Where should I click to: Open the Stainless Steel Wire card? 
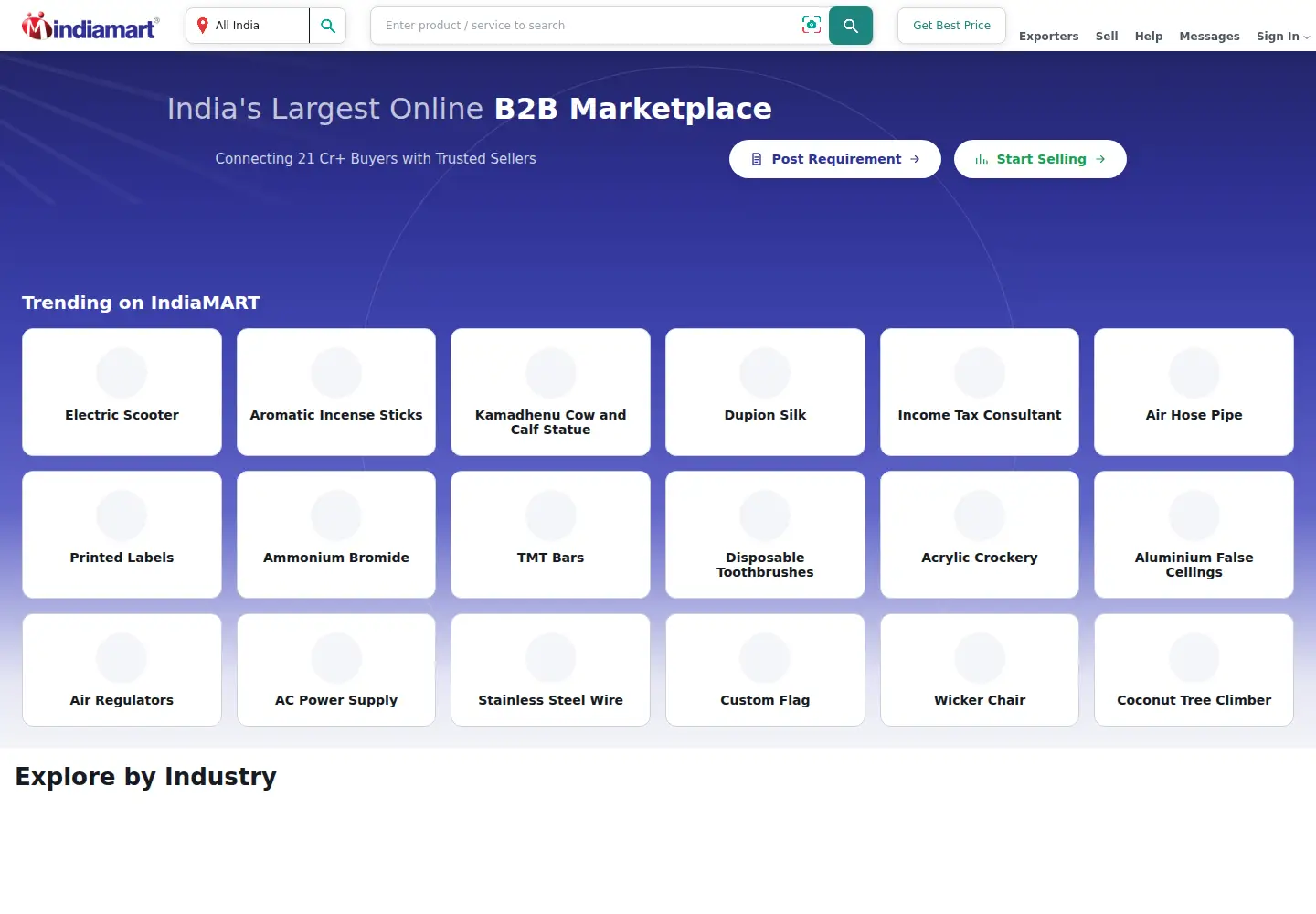point(551,670)
